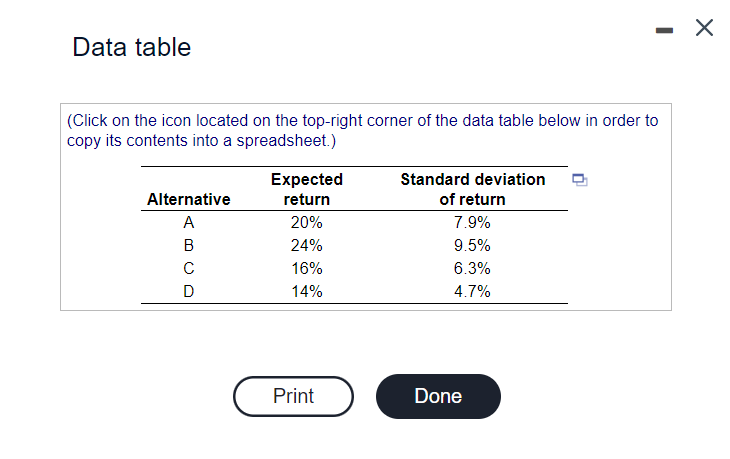Select the 20% expected return cell
This screenshot has width=730, height=459.
(x=307, y=223)
